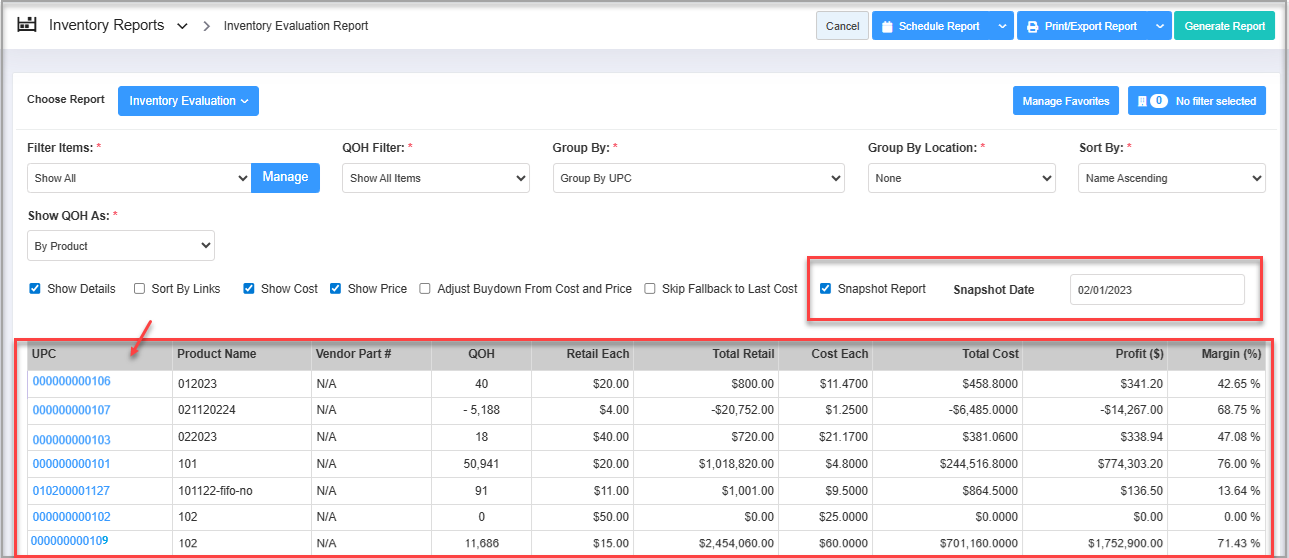Click the calendar icon on Schedule Report
Image resolution: width=1289 pixels, height=558 pixels.
(x=886, y=26)
